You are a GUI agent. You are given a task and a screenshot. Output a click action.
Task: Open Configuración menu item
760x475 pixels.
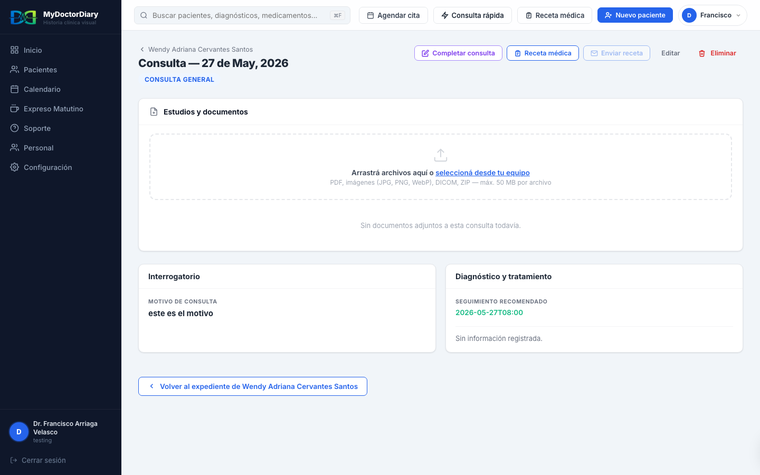click(x=60, y=167)
